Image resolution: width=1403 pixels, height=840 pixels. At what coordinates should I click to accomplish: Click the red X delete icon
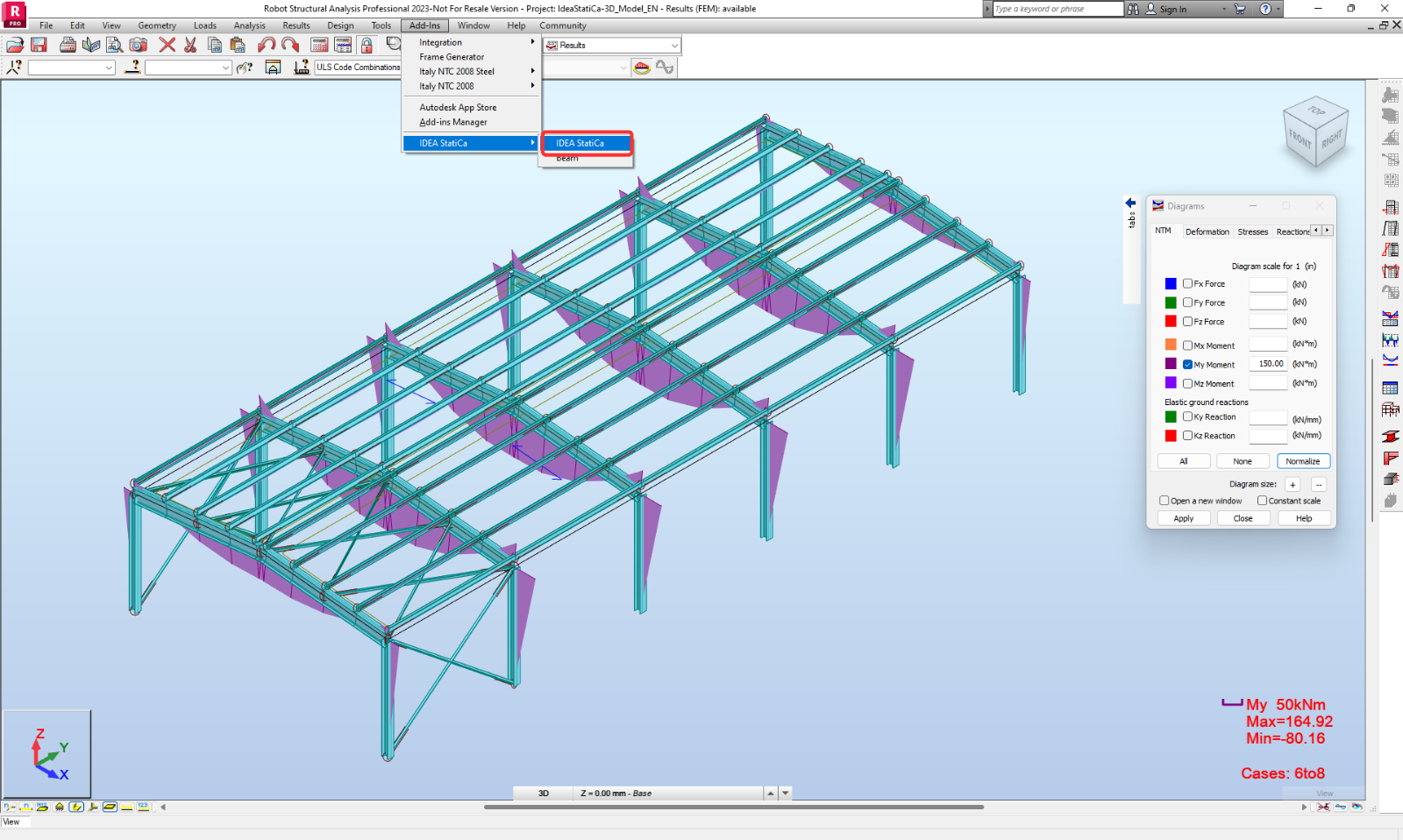[167, 45]
